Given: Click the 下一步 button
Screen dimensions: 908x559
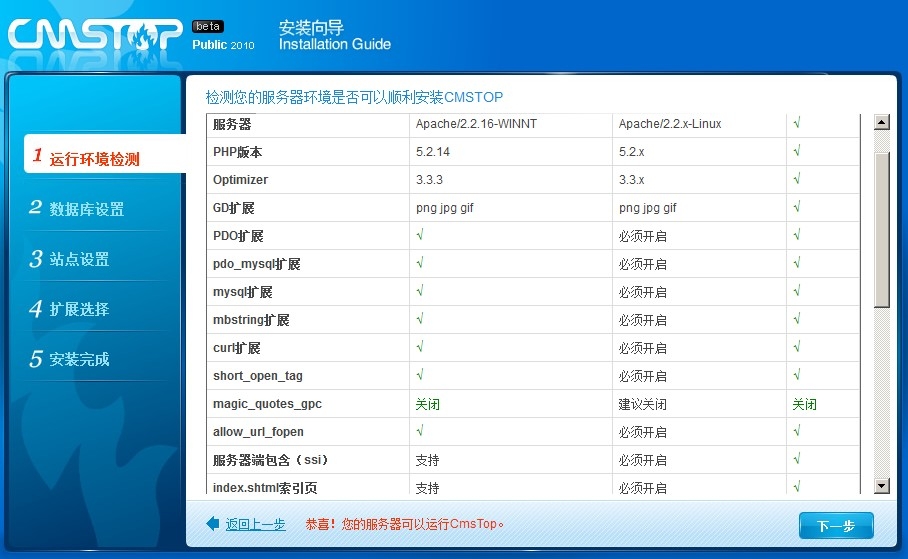Looking at the screenshot, I should [836, 526].
